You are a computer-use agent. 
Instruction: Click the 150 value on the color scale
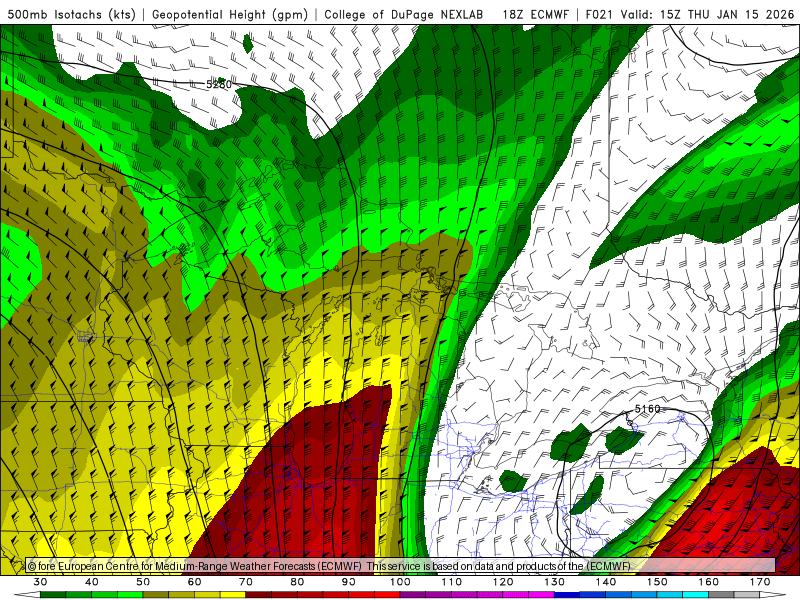point(657,582)
